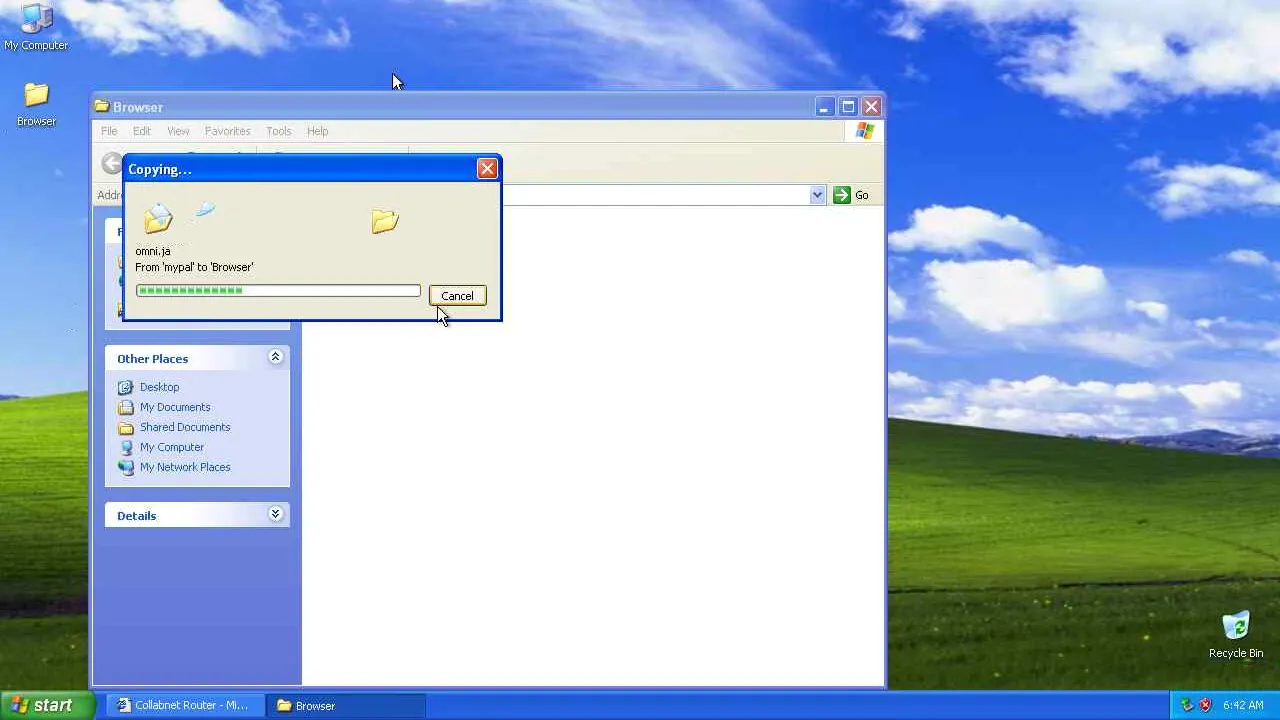
Task: Click inside the Browser address field
Action: (x=655, y=195)
